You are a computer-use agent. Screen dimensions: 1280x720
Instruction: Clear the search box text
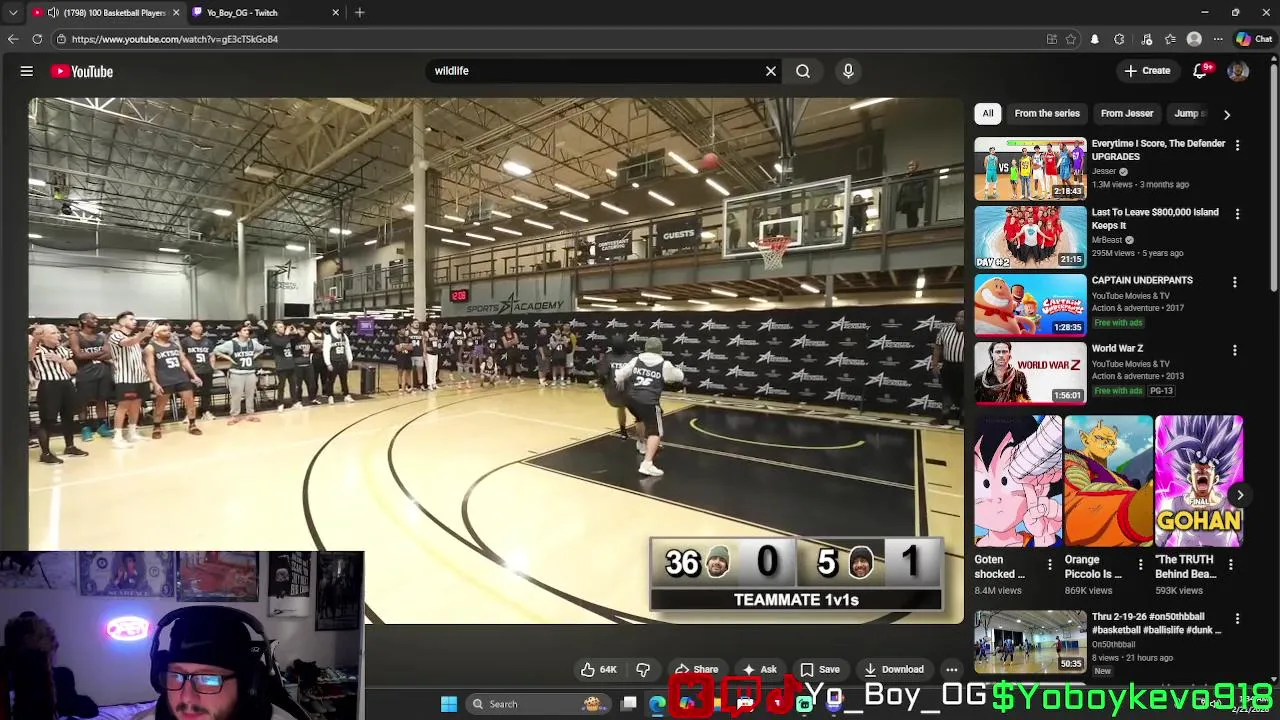pyautogui.click(x=770, y=71)
